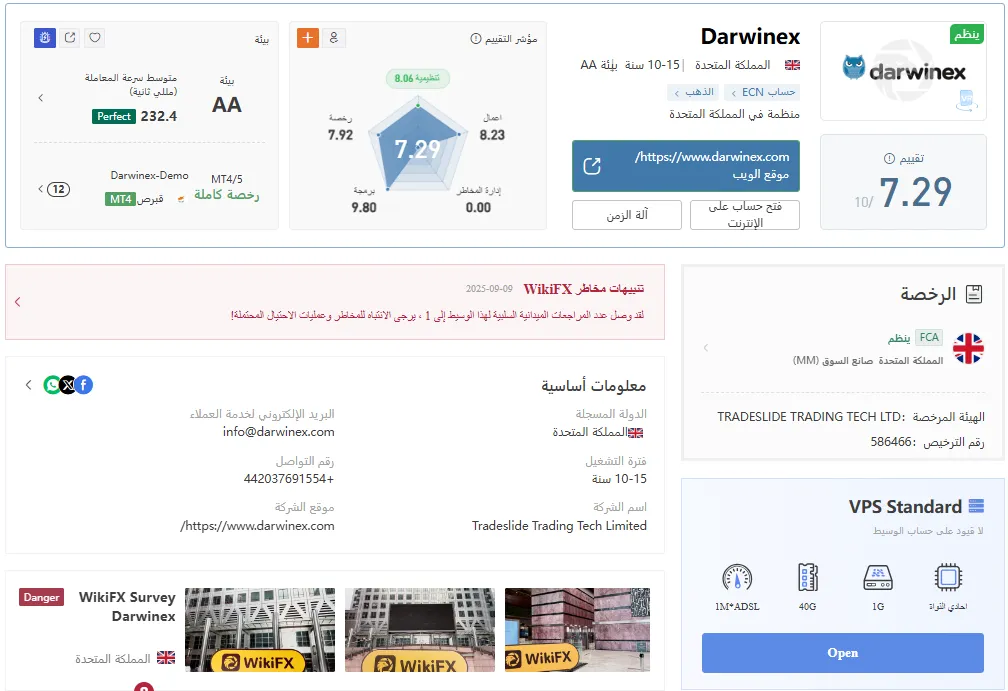Click the heart favorite icon
This screenshot has height=691, width=1008.
[x=94, y=38]
